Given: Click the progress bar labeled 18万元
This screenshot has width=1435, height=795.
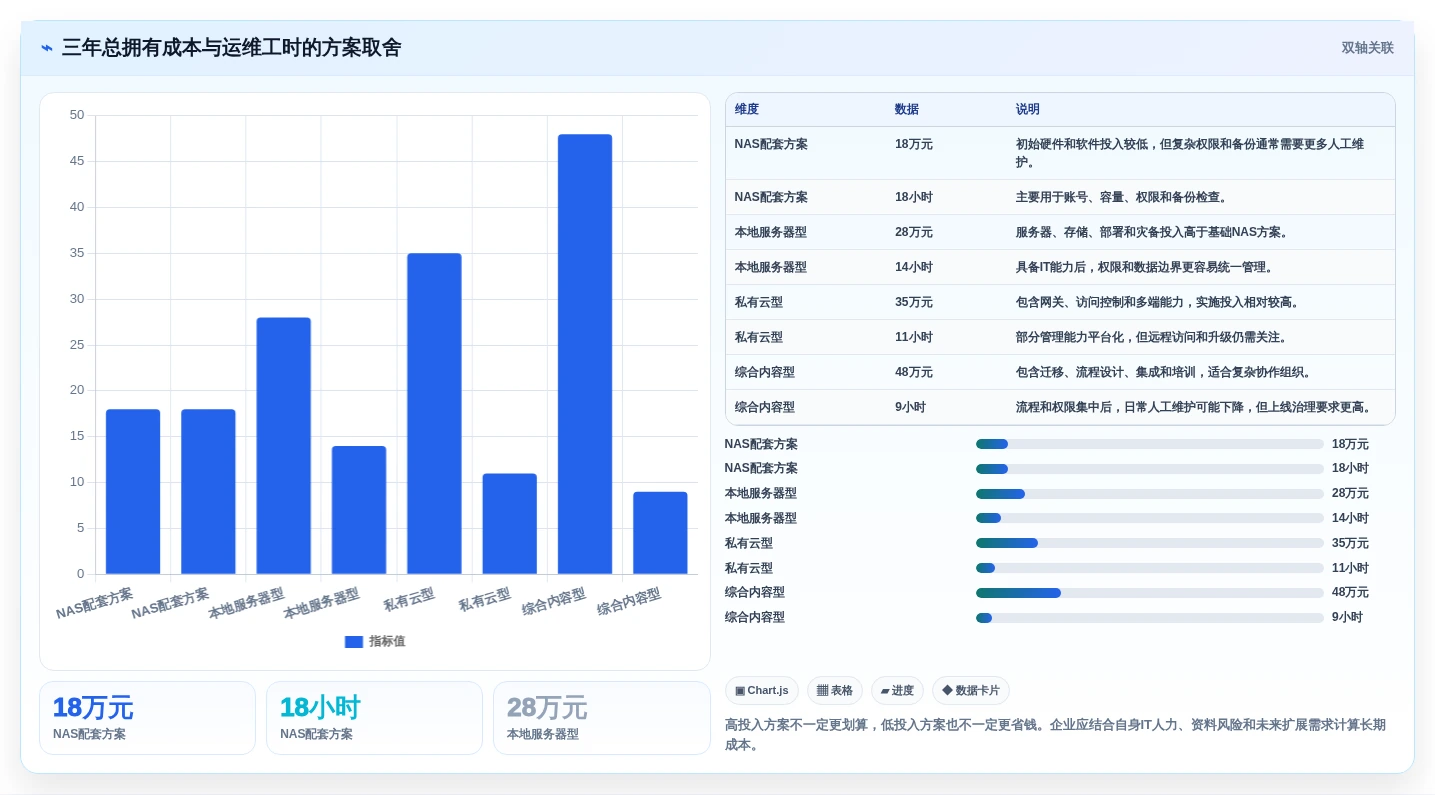Looking at the screenshot, I should pos(1150,444).
